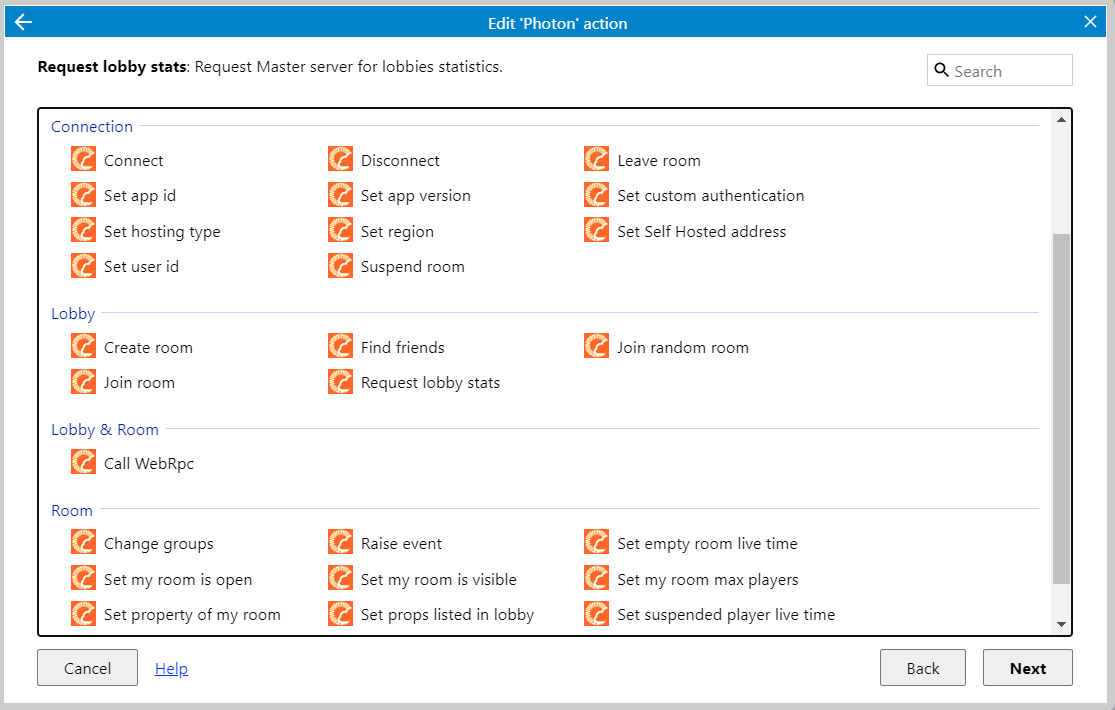Open the Help link
Screen dimensions: 1115x710
click(171, 668)
